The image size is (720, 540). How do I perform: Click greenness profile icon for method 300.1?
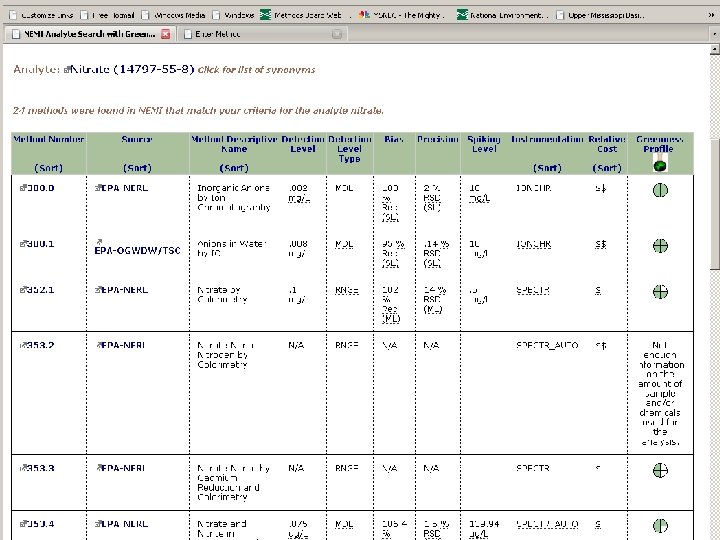(660, 246)
